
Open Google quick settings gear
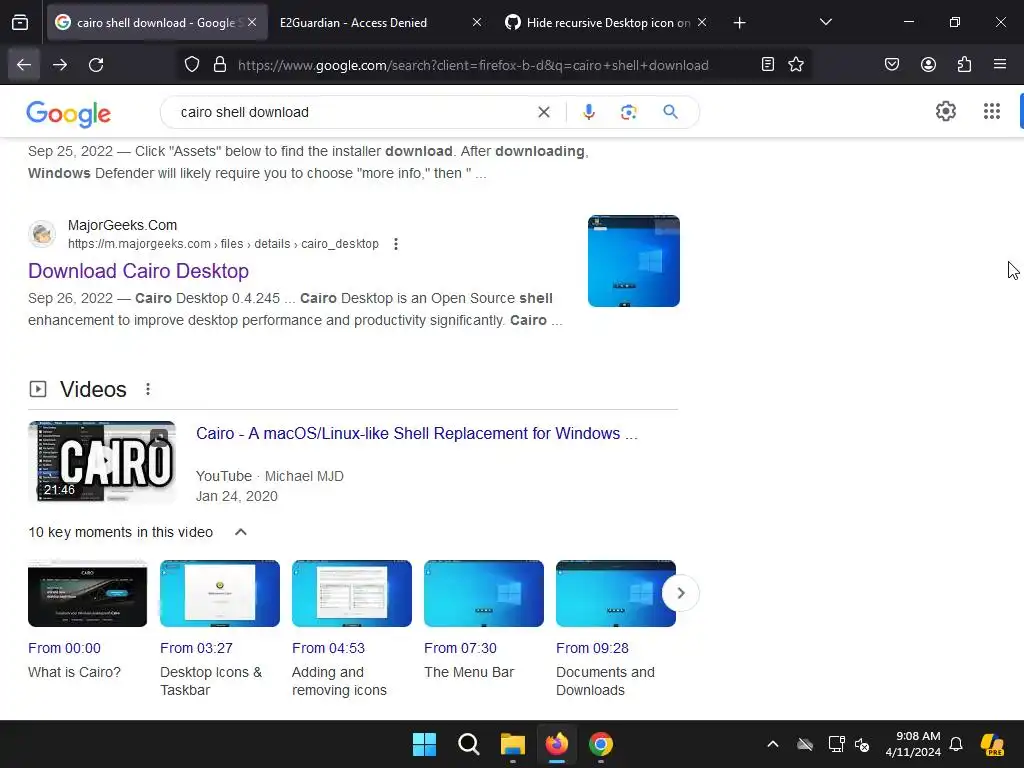(946, 112)
